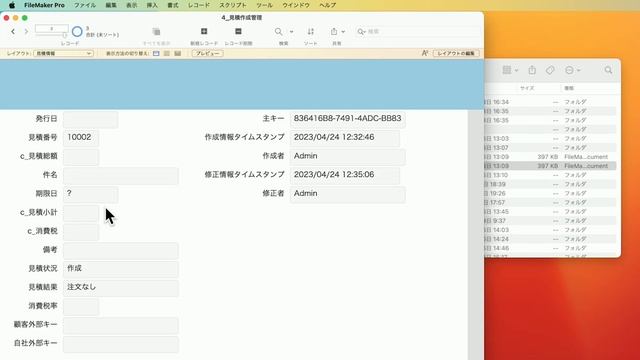The width and height of the screenshot is (640, 360).
Task: Open the レコード menu
Action: [x=199, y=5]
